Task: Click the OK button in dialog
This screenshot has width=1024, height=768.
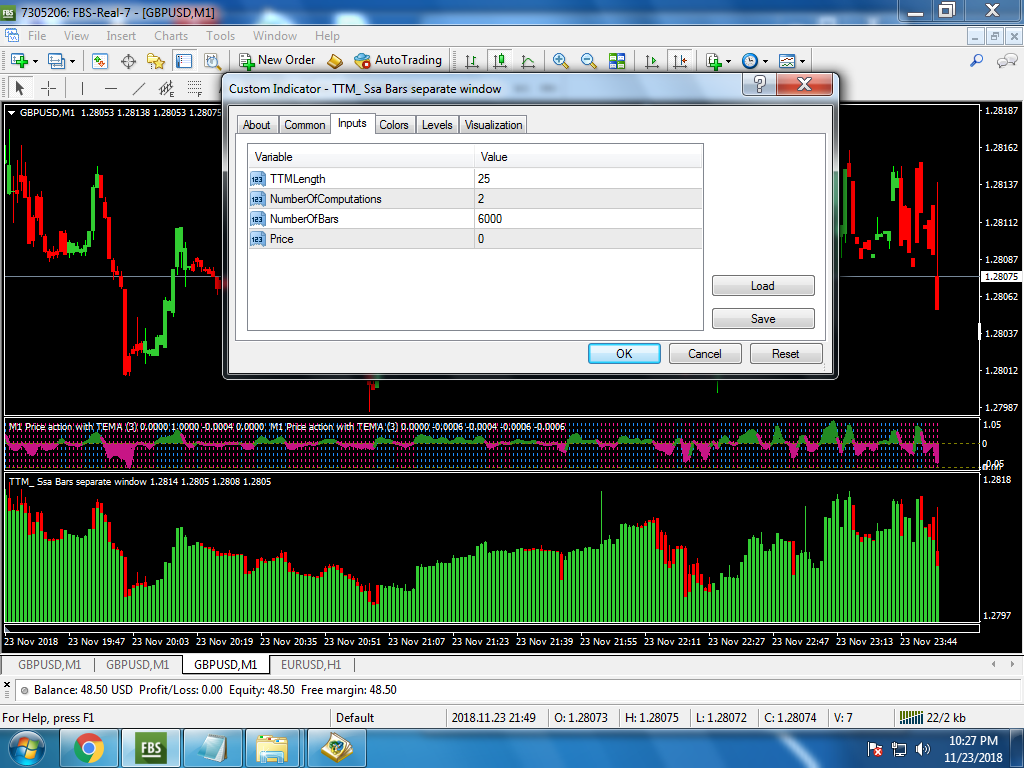Action: tap(624, 353)
